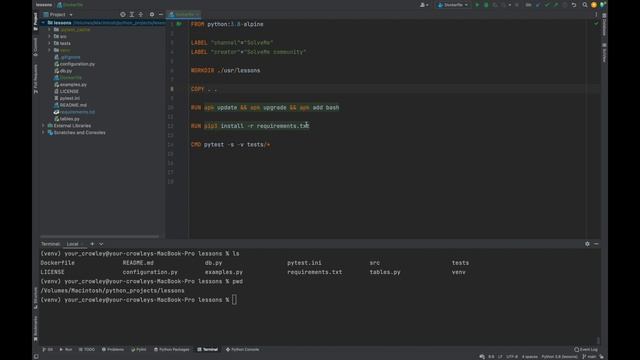Collapse the lessons root folder
The width and height of the screenshot is (640, 360).
point(43,23)
